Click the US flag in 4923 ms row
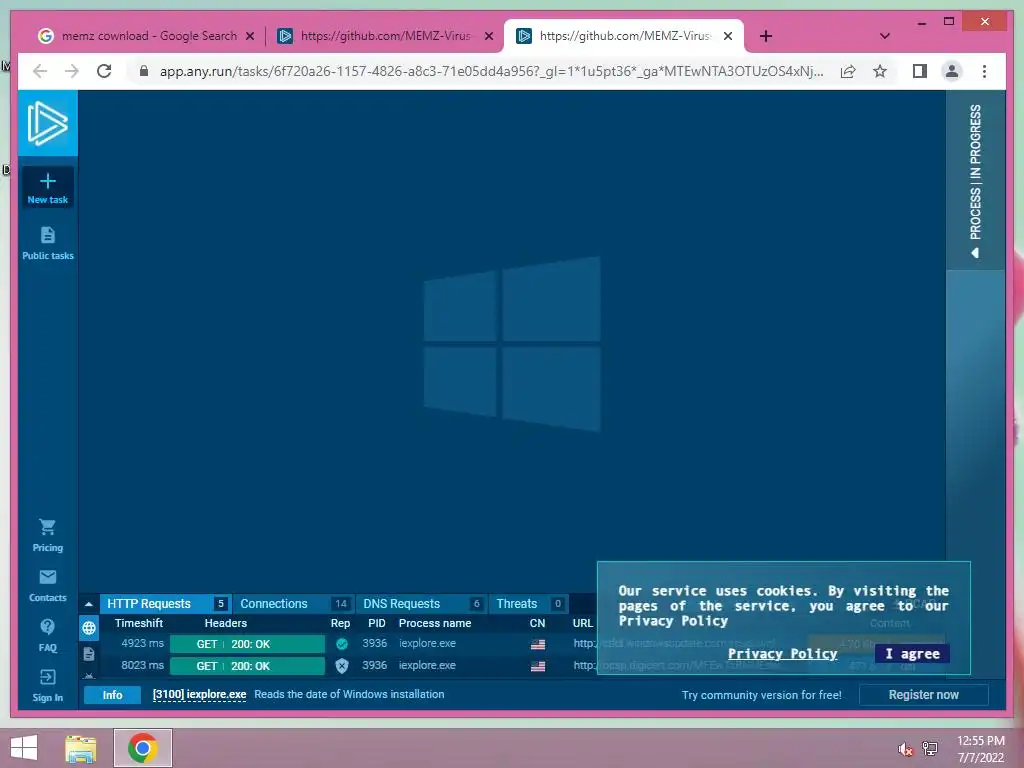Viewport: 1024px width, 768px height. (537, 645)
